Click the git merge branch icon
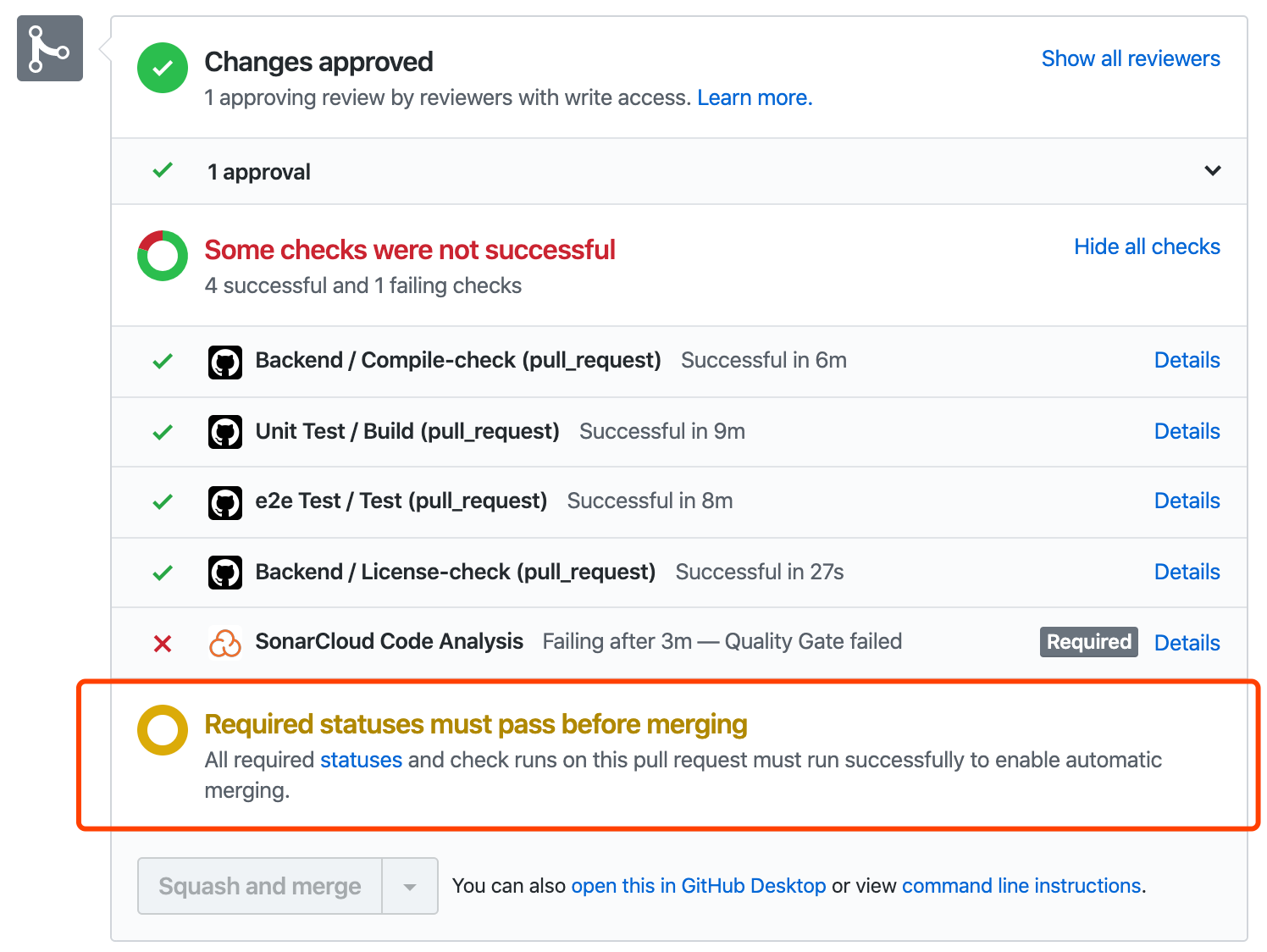 49,48
